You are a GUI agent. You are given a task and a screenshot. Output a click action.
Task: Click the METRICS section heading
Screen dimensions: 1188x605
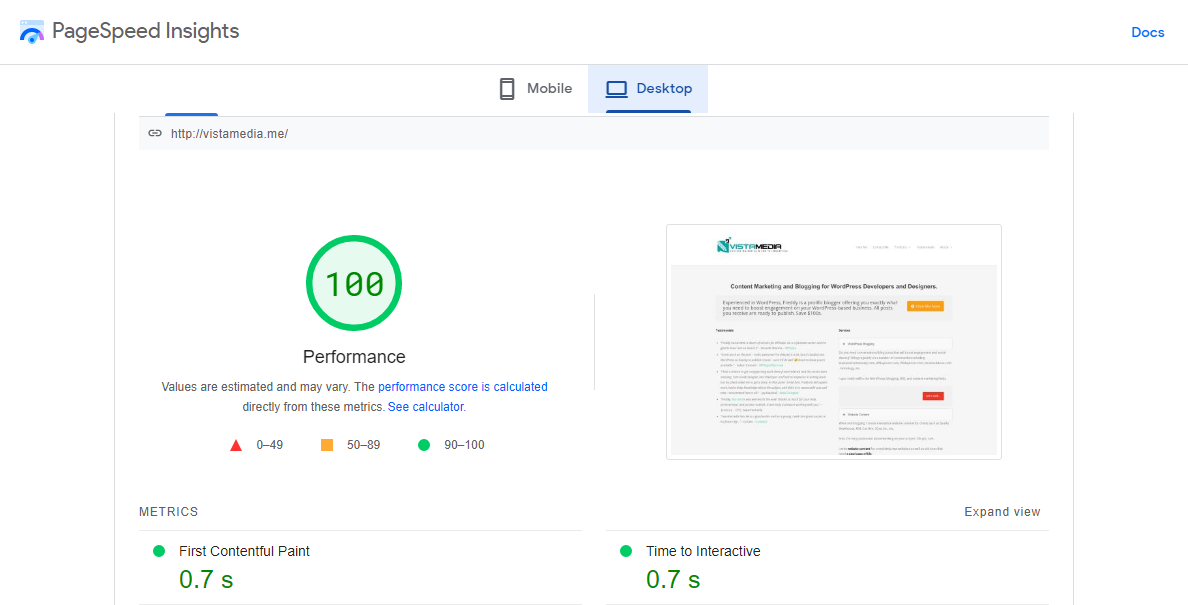(168, 512)
